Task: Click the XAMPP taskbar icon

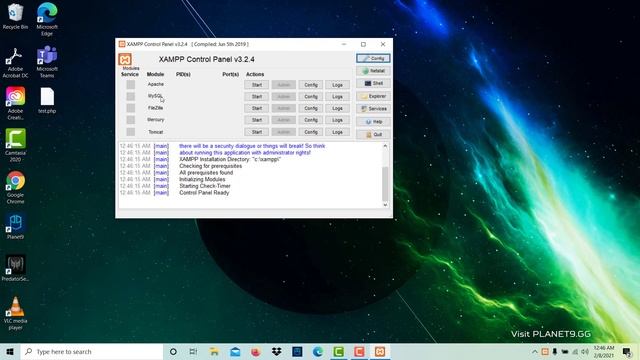Action: coord(380,351)
